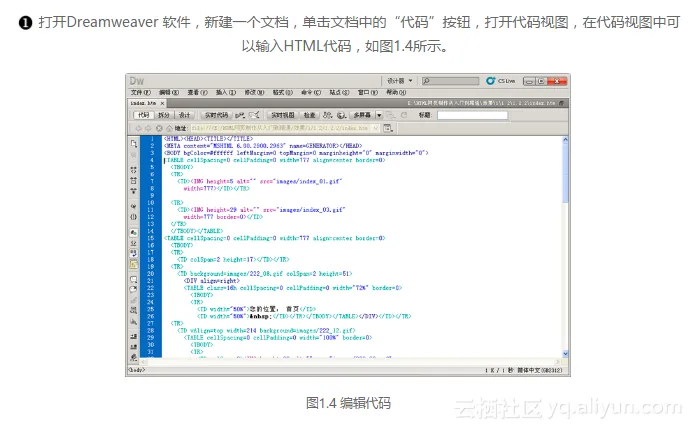
Task: Click the Refresh icon left of 标题
Action: (x=404, y=115)
